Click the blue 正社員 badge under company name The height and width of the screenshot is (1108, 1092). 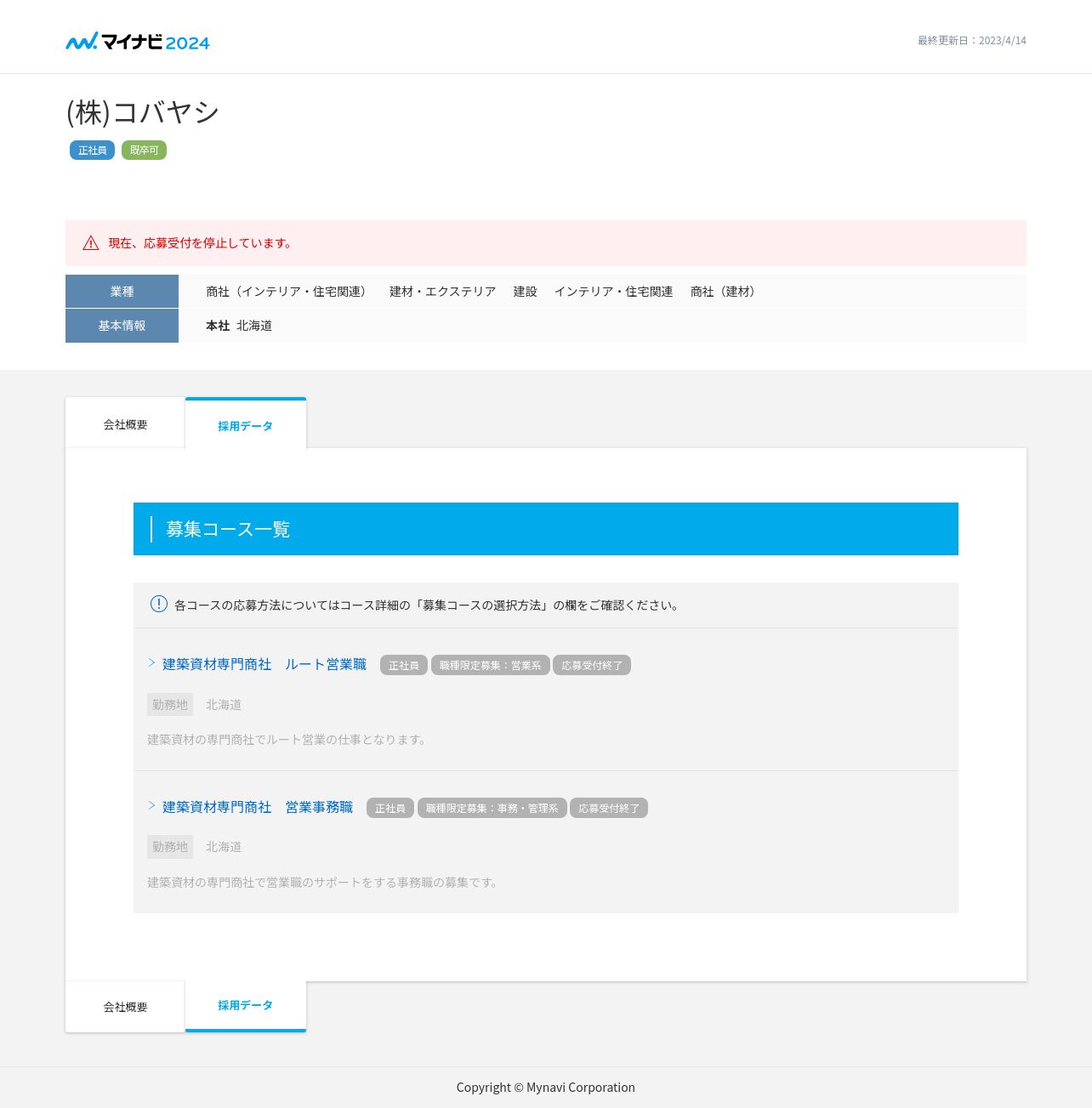tap(92, 151)
